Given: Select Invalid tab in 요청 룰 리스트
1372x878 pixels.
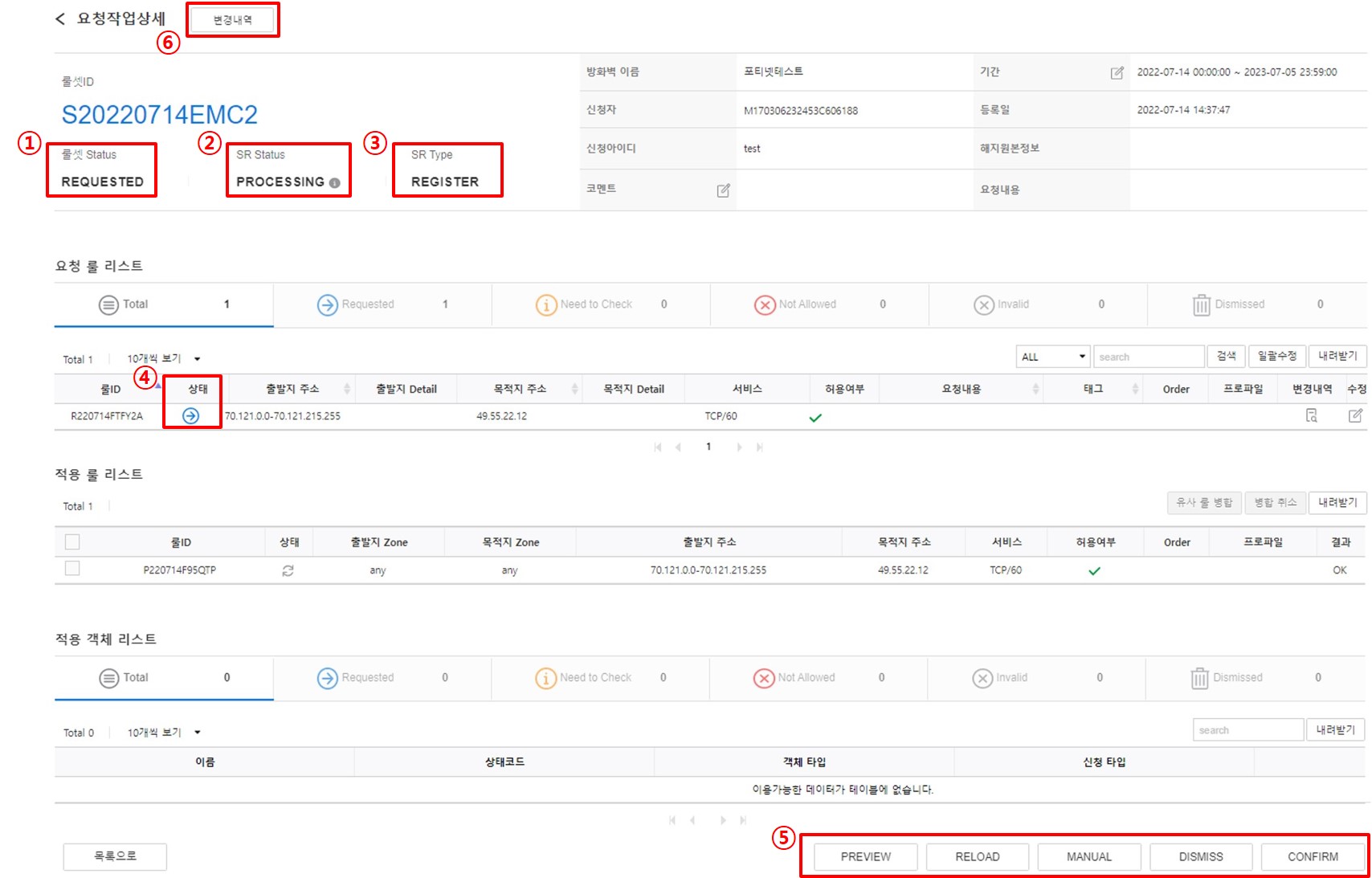Looking at the screenshot, I should click(x=1038, y=304).
